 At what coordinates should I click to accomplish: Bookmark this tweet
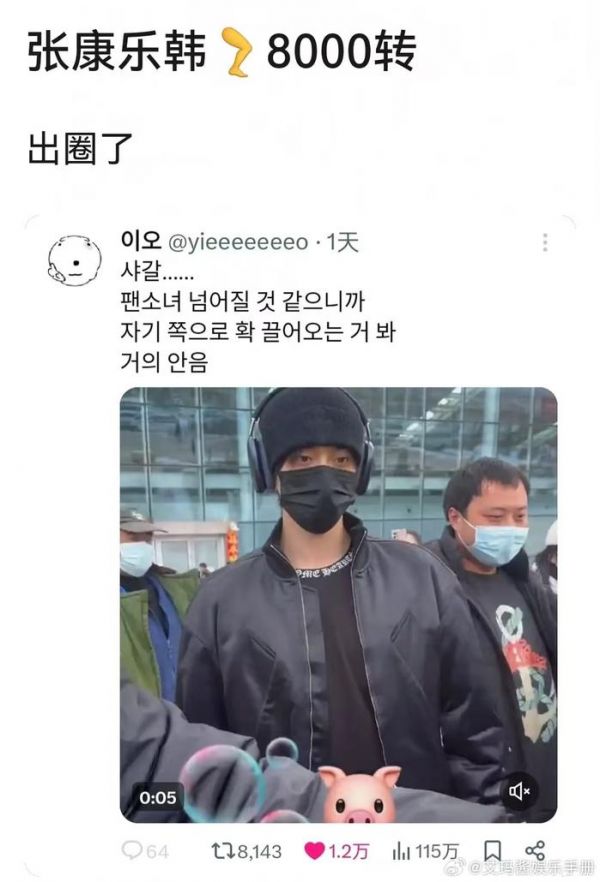pos(493,850)
